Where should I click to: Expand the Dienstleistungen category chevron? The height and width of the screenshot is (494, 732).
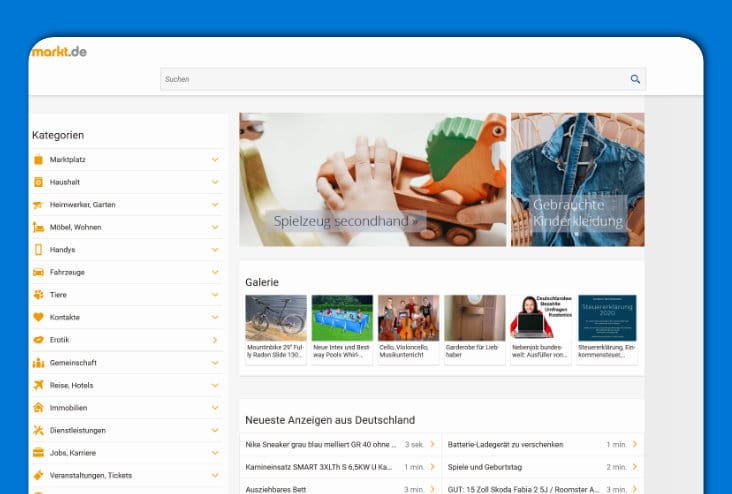coord(215,430)
